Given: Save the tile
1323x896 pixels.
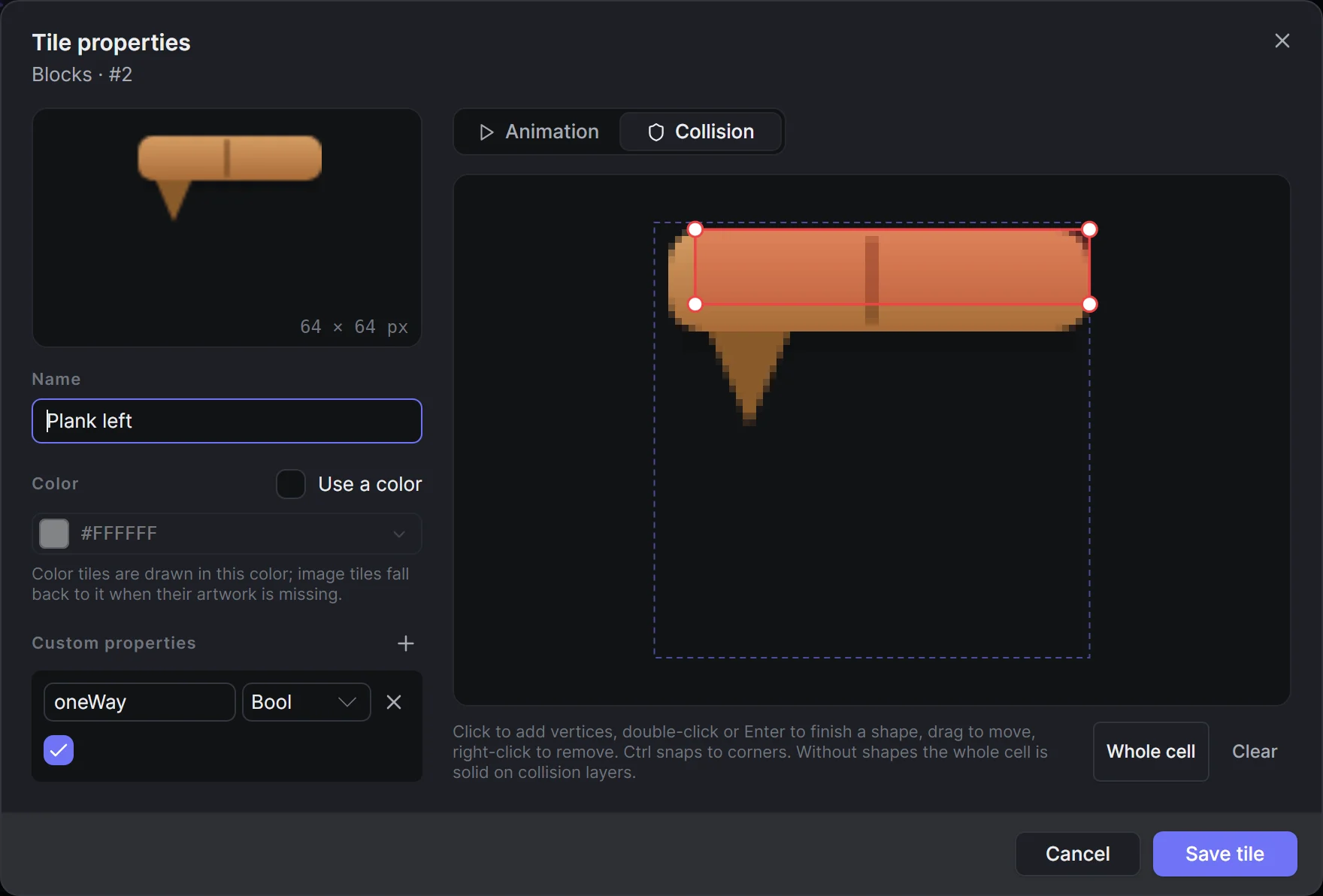Looking at the screenshot, I should point(1225,854).
